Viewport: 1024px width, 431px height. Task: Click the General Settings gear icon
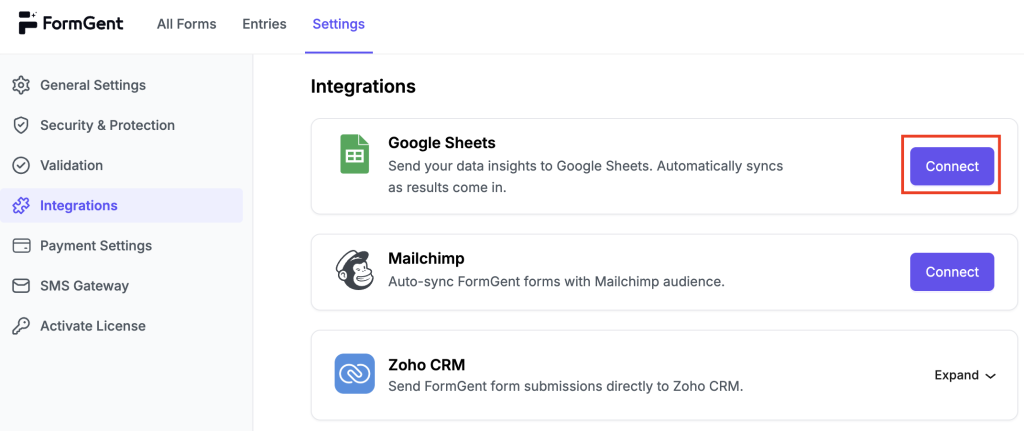tap(22, 85)
